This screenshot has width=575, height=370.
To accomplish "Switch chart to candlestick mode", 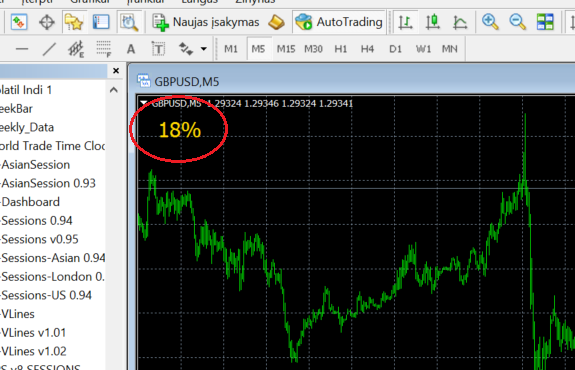I will click(433, 22).
